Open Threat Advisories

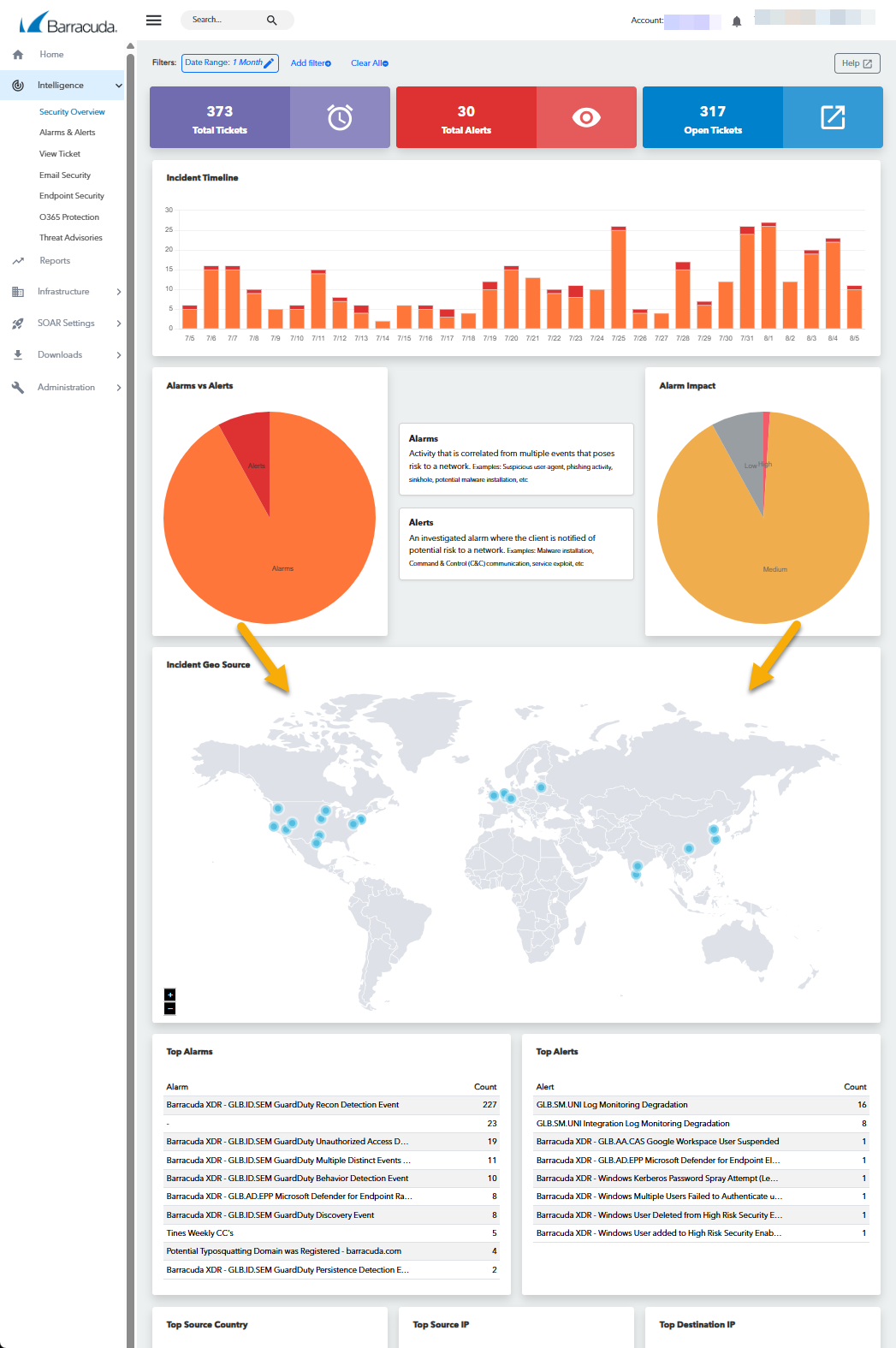(x=71, y=238)
